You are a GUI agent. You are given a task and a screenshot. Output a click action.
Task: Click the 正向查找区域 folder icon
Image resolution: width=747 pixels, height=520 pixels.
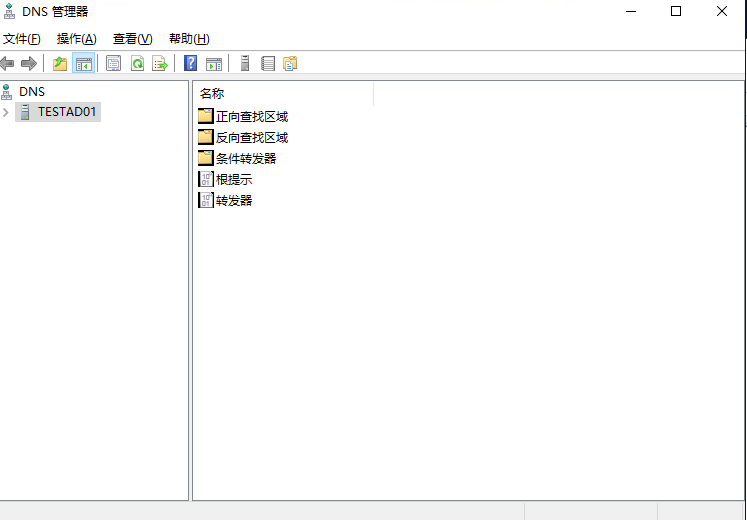[x=205, y=116]
